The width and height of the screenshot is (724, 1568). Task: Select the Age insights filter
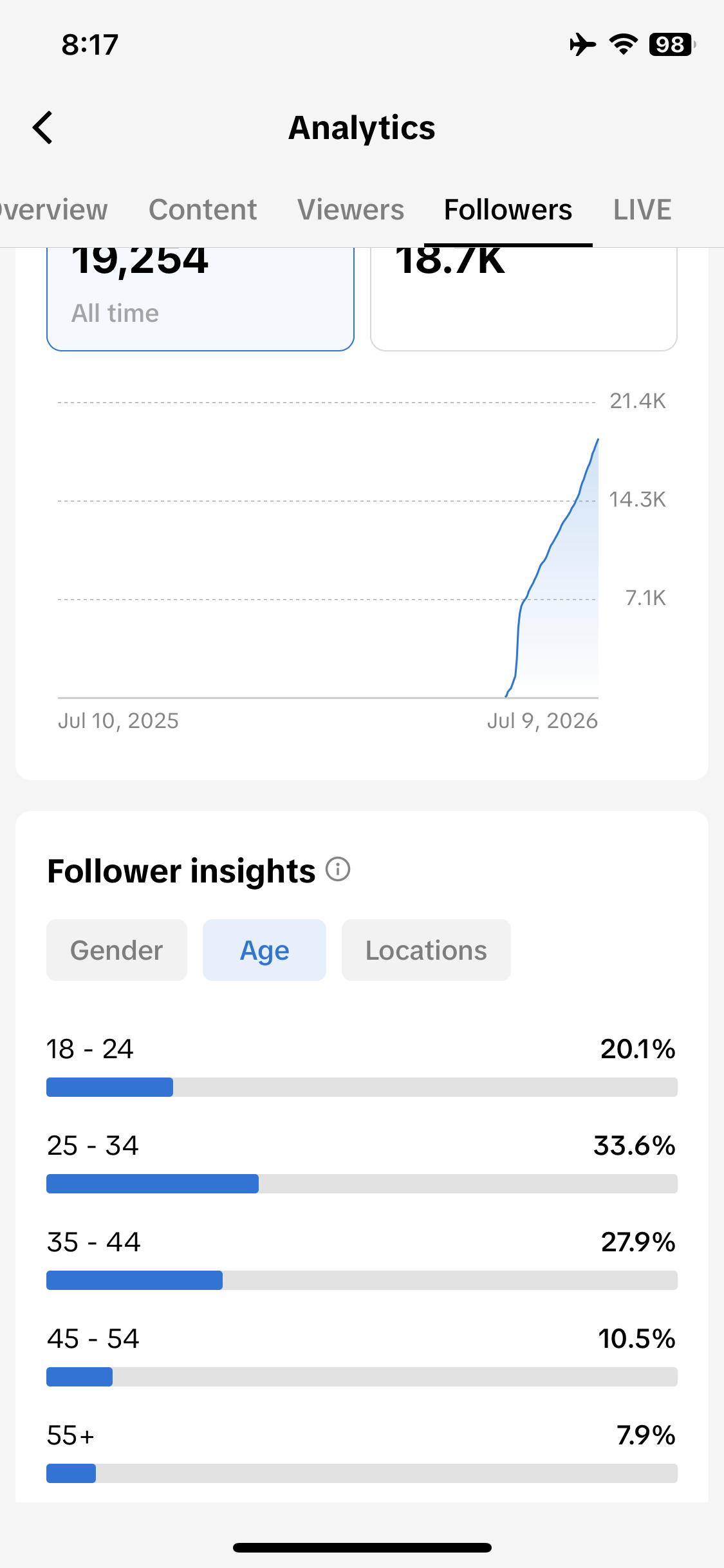coord(265,950)
